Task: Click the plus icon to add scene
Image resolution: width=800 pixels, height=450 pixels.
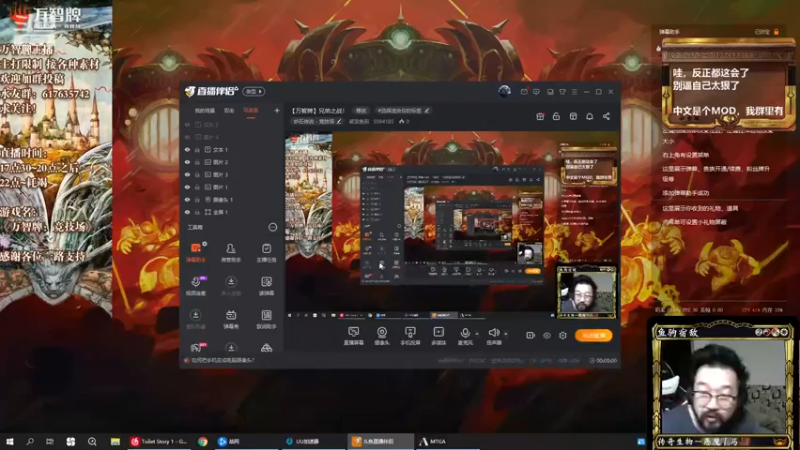Action: pyautogui.click(x=277, y=110)
